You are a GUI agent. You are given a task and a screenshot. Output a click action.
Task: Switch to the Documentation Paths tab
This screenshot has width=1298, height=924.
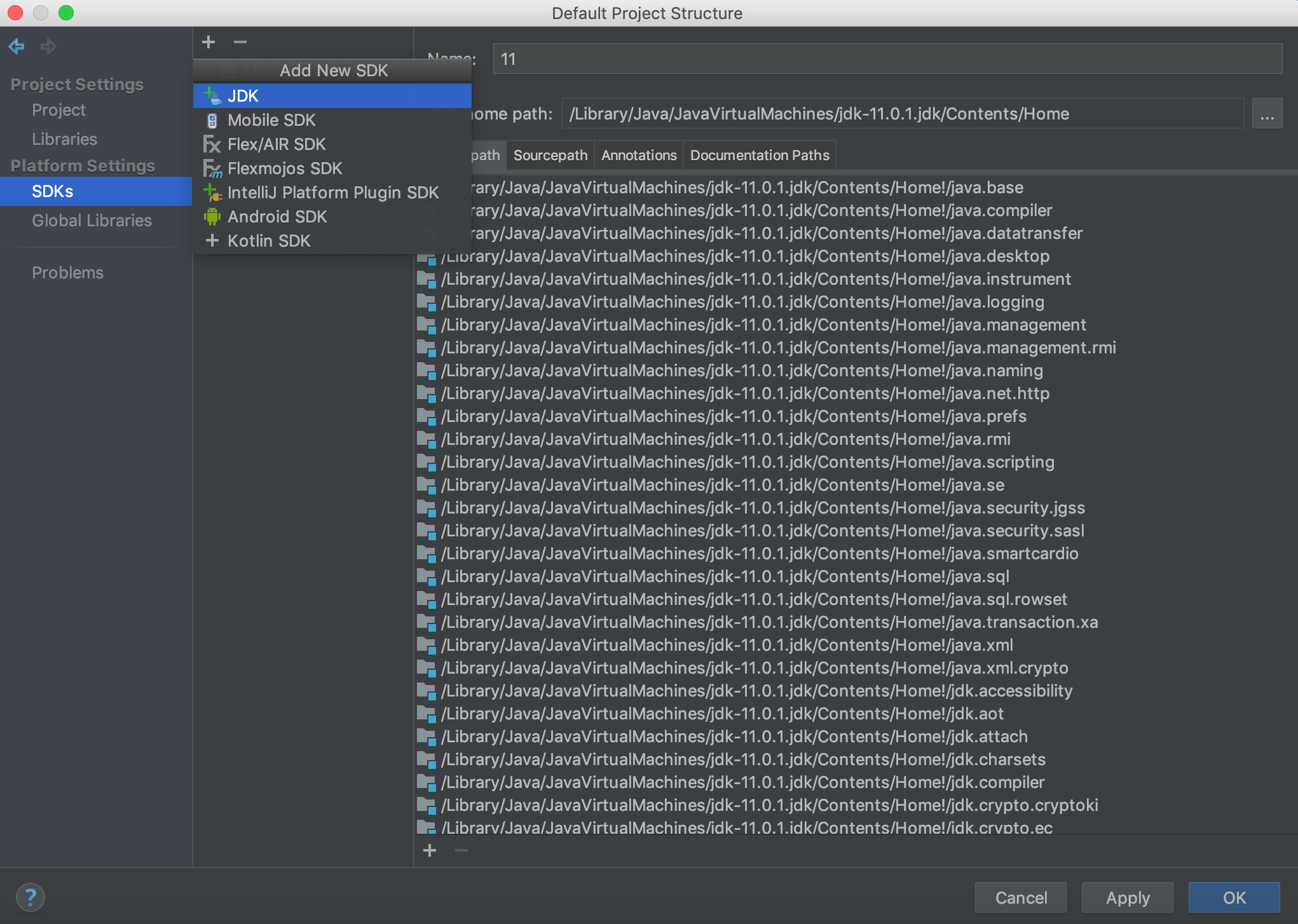[x=760, y=156]
